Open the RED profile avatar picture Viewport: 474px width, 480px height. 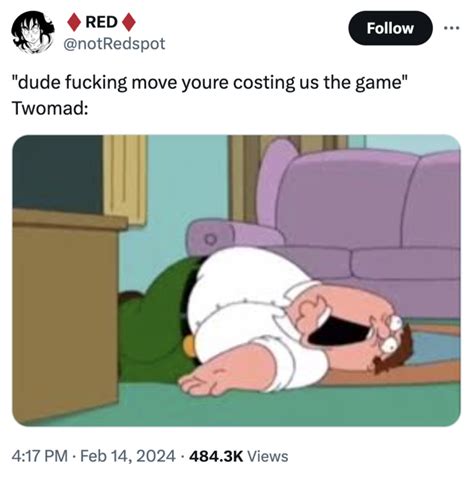(x=32, y=32)
